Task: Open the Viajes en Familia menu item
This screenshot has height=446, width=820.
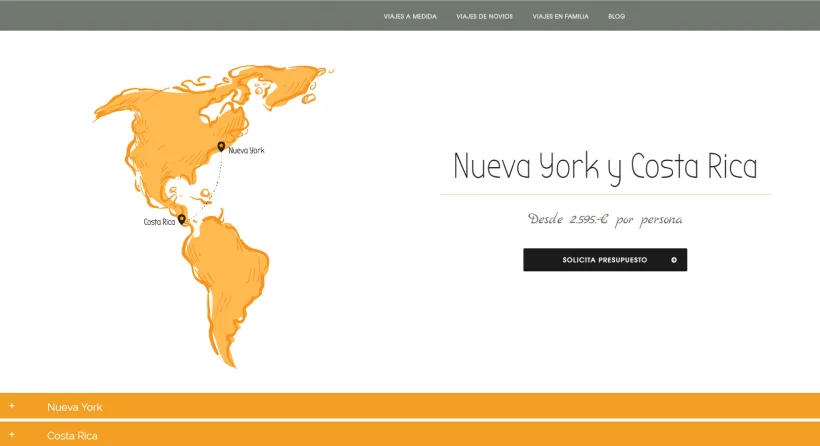Action: pos(560,17)
